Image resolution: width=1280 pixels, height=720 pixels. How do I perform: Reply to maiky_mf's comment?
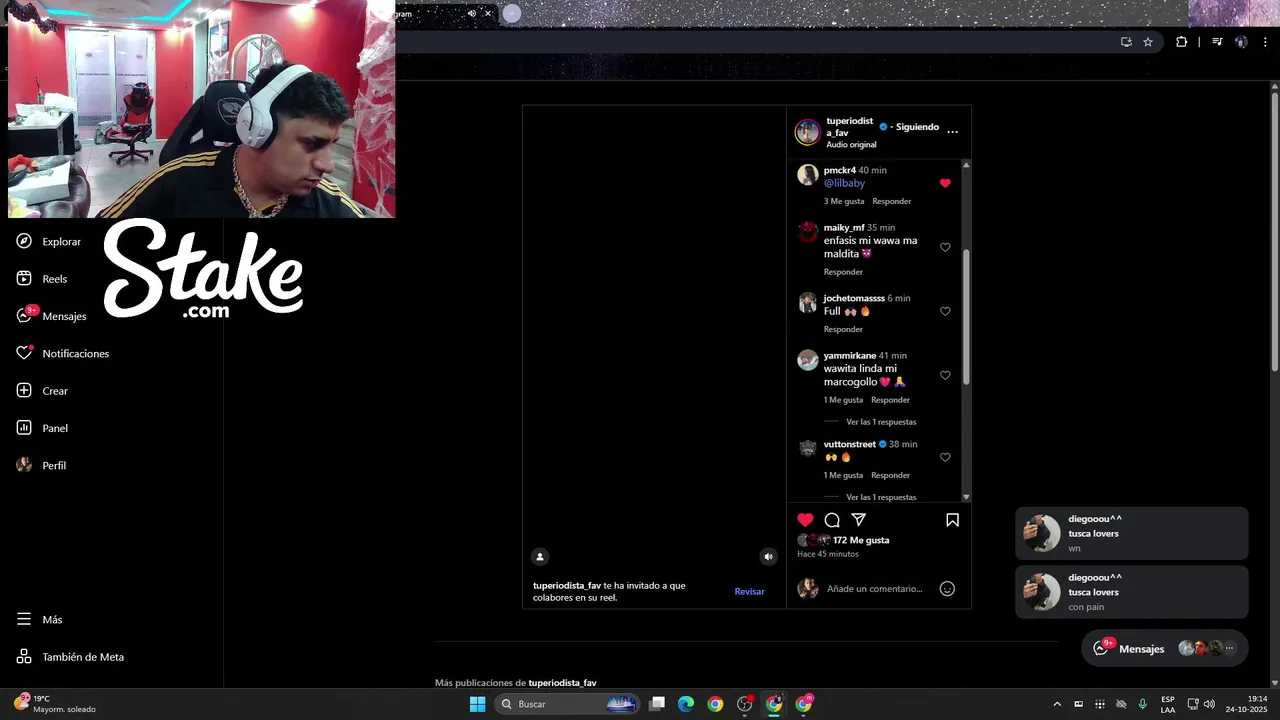(843, 272)
